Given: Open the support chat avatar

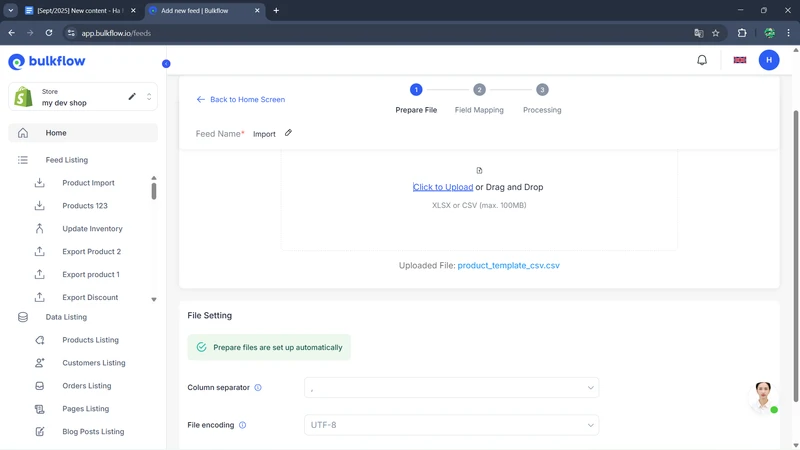Looking at the screenshot, I should [x=763, y=396].
